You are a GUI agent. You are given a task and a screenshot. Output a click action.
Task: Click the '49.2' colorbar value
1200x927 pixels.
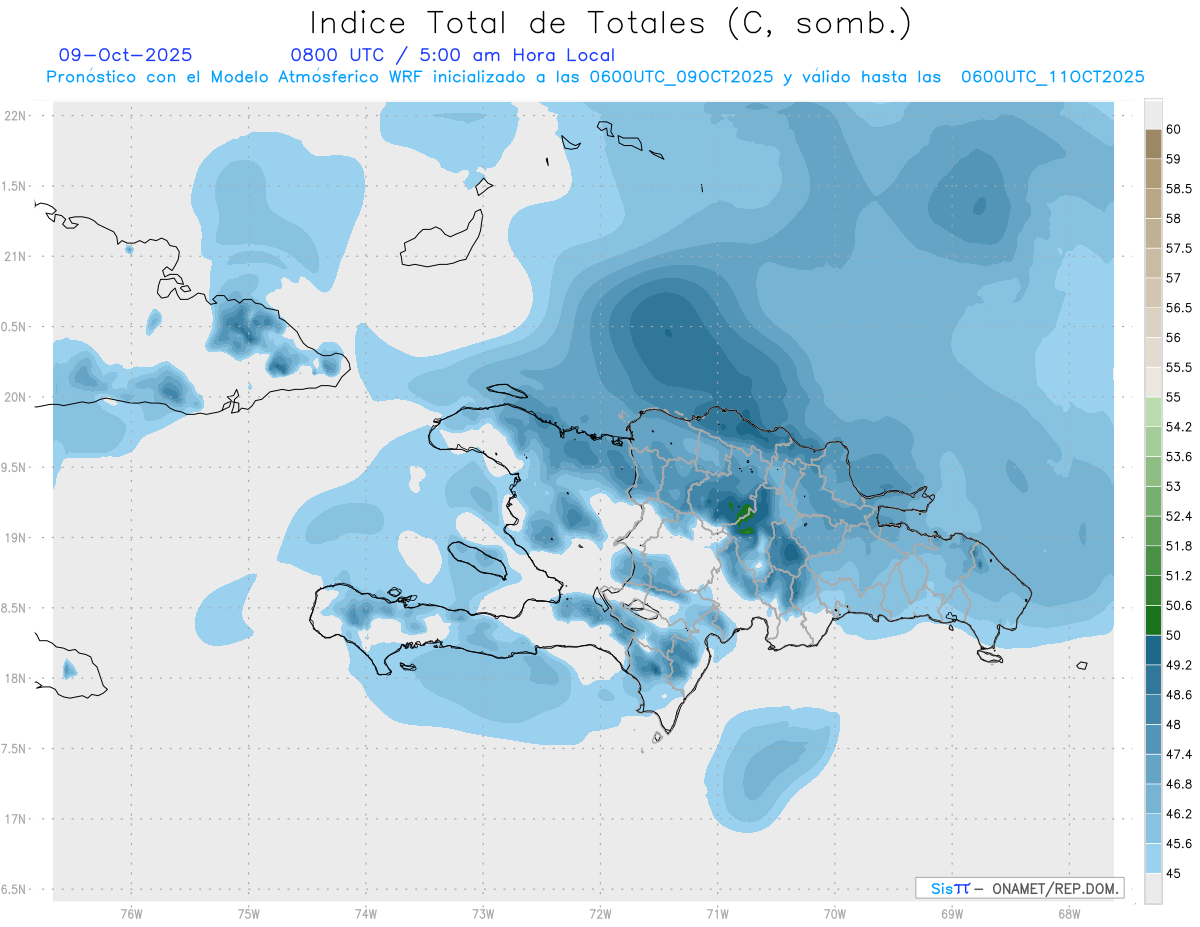pyautogui.click(x=1180, y=665)
